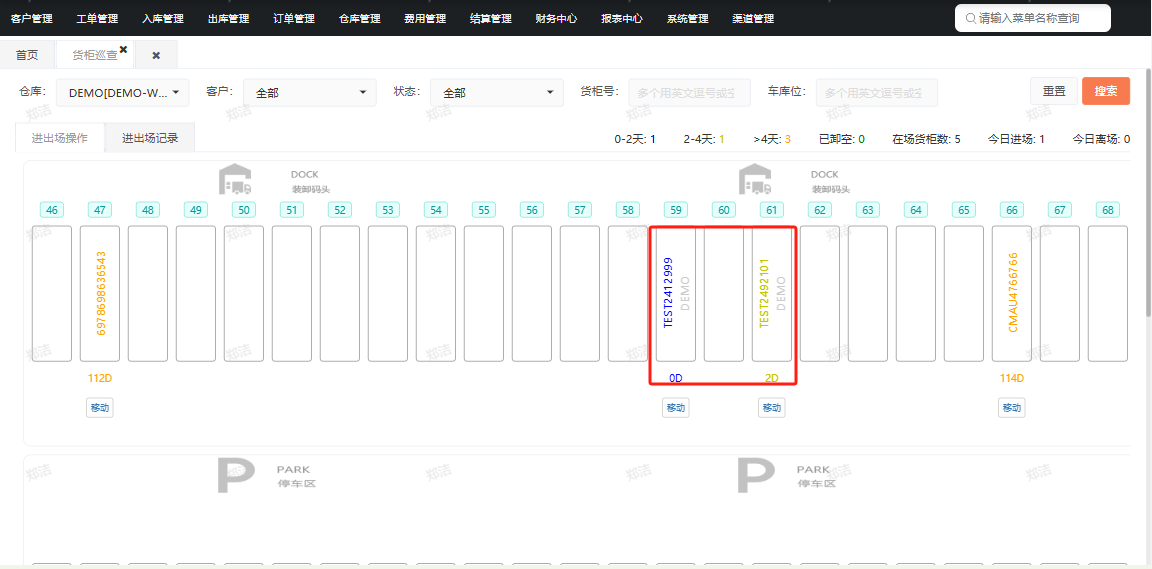Click the 重置 reset button
1152x569 pixels.
pyautogui.click(x=1054, y=91)
